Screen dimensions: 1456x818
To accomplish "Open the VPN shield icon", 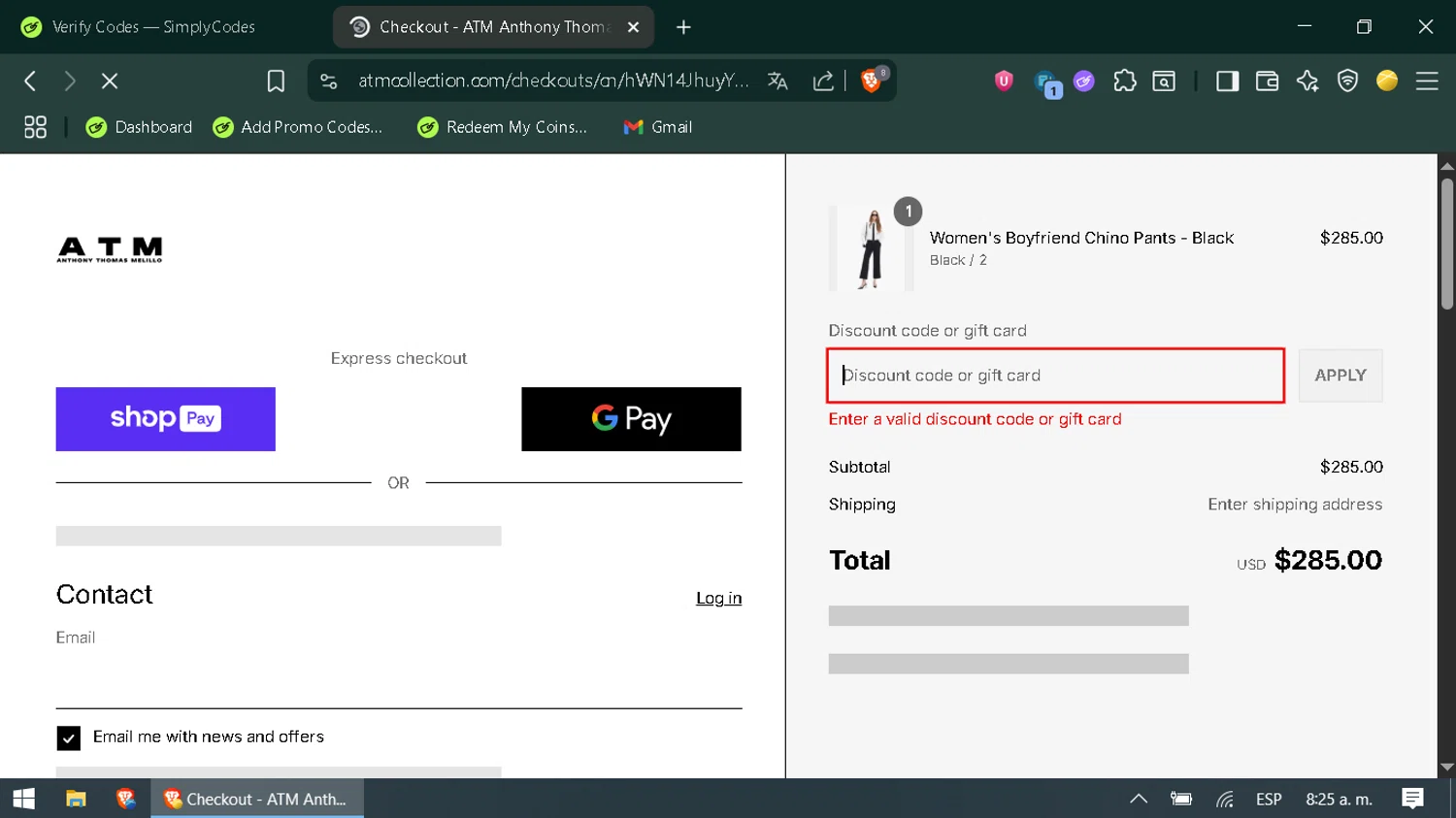I will pos(1347,82).
